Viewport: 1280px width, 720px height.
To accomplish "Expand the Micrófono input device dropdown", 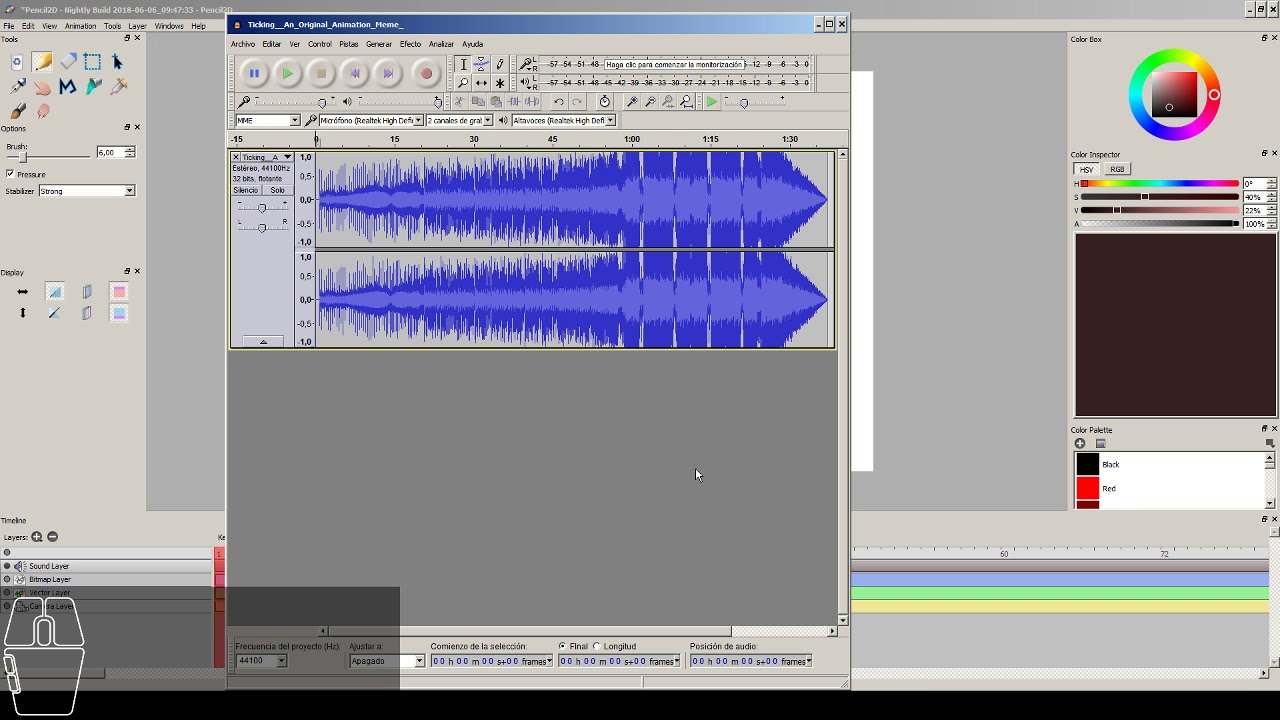I will 370,120.
